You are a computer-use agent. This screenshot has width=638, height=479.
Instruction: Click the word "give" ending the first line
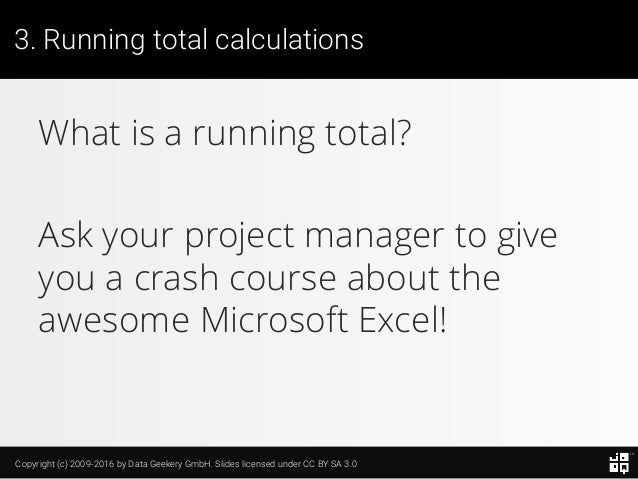click(527, 238)
